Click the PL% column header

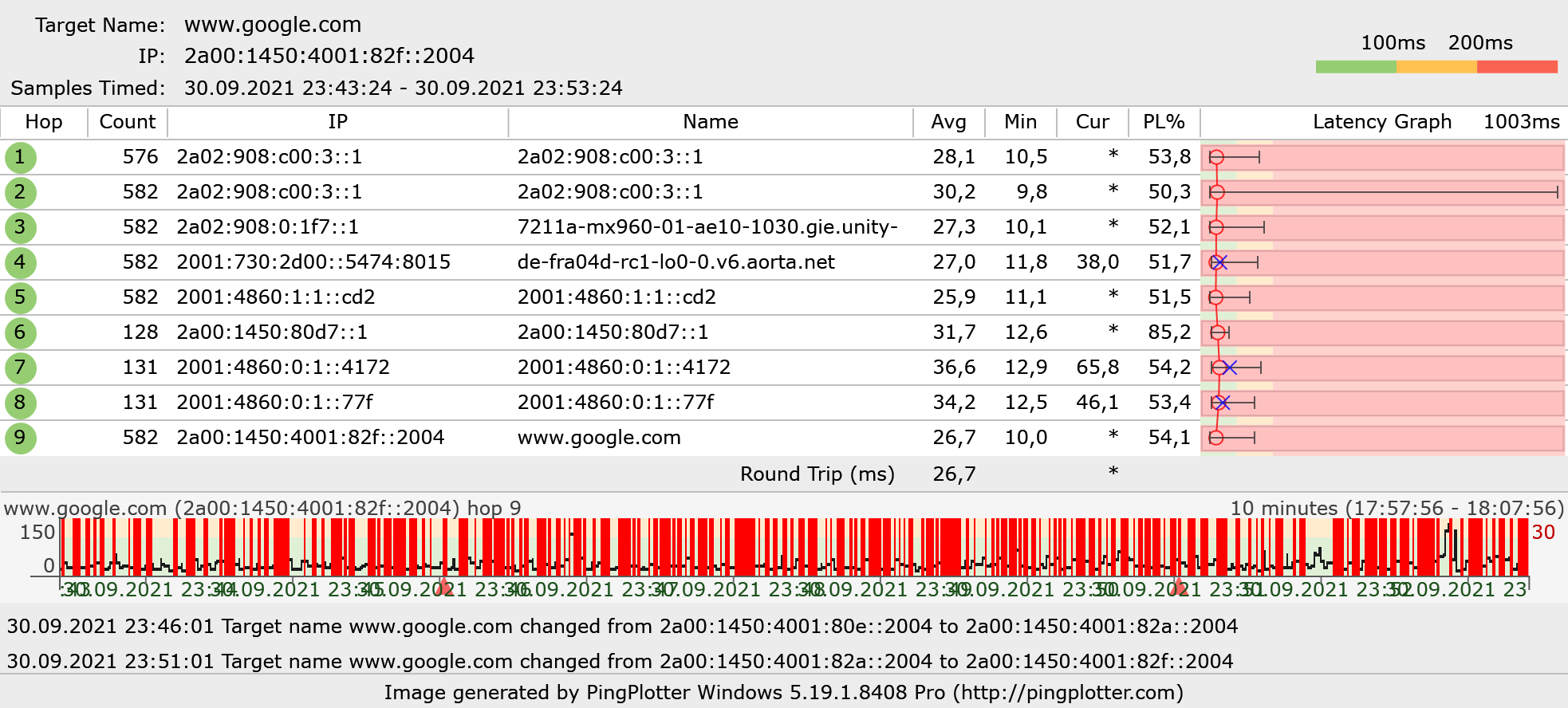pos(1163,122)
